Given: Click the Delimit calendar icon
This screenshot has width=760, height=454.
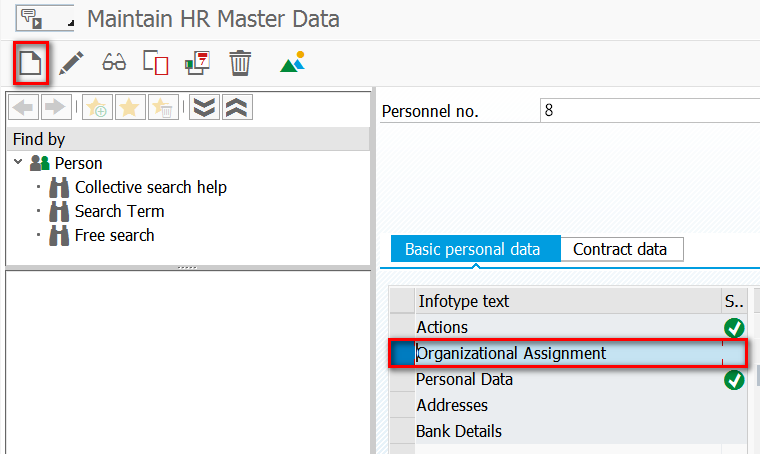Looking at the screenshot, I should pyautogui.click(x=197, y=63).
